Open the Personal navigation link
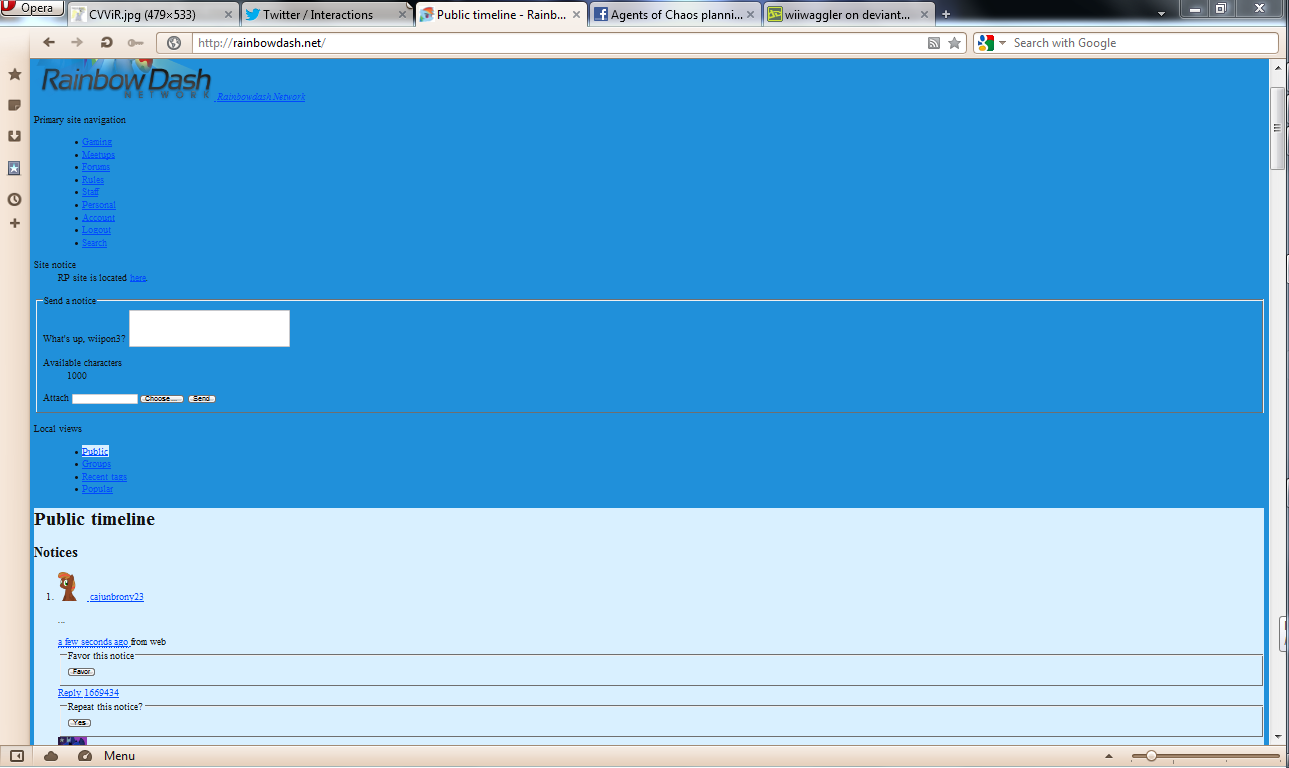Image resolution: width=1289 pixels, height=768 pixels. [99, 205]
